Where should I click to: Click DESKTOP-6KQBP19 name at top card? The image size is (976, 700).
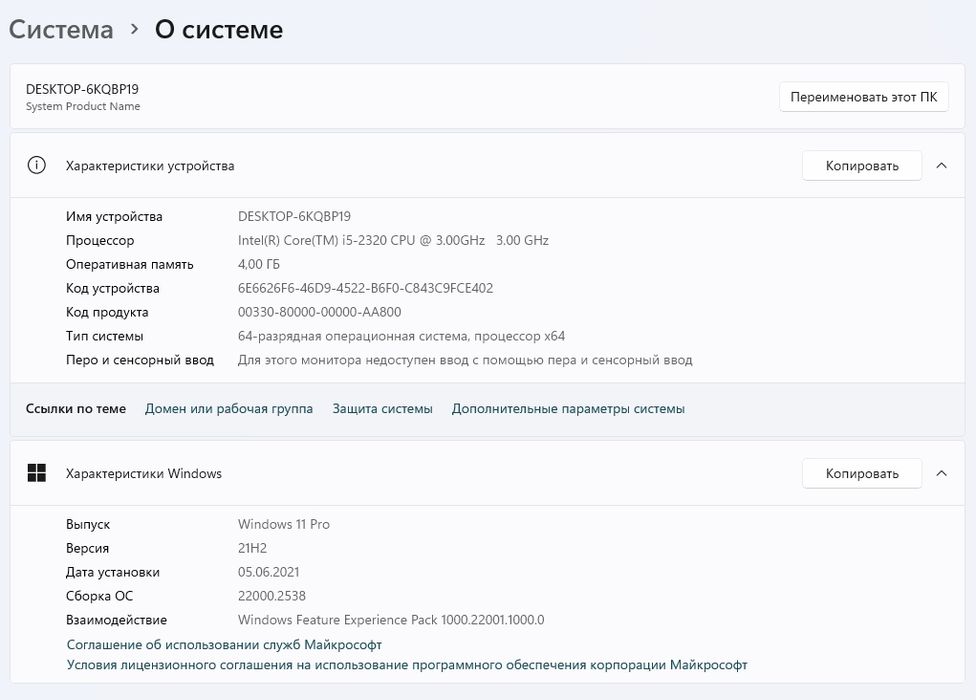pyautogui.click(x=82, y=89)
